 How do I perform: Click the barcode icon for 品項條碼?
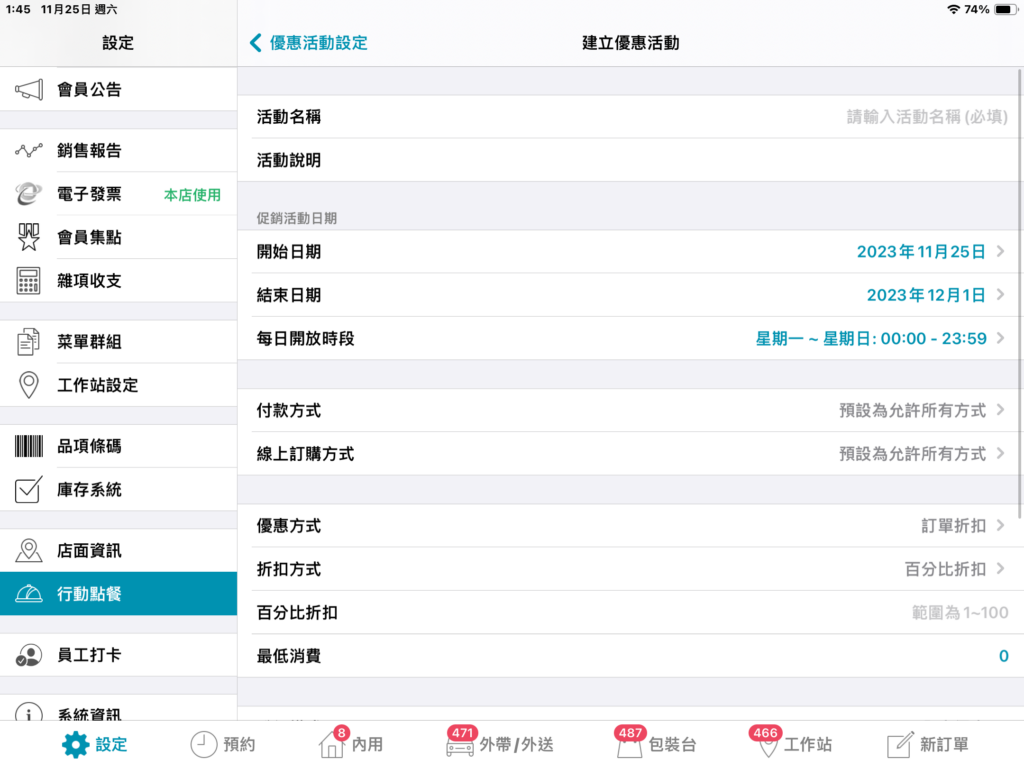[29, 446]
